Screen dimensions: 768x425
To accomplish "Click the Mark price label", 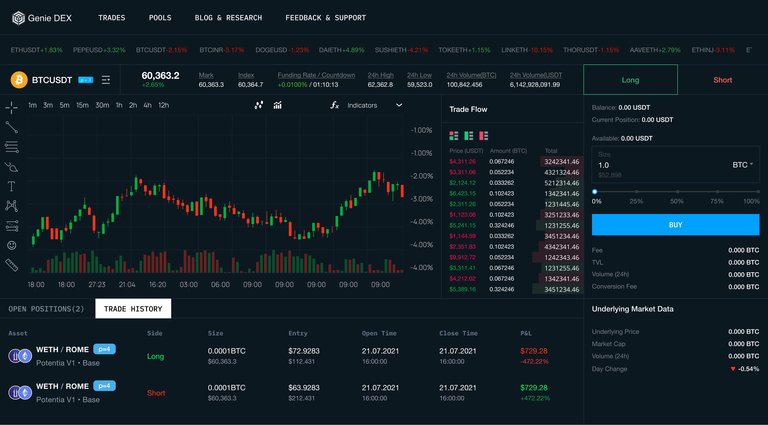I will pos(206,75).
